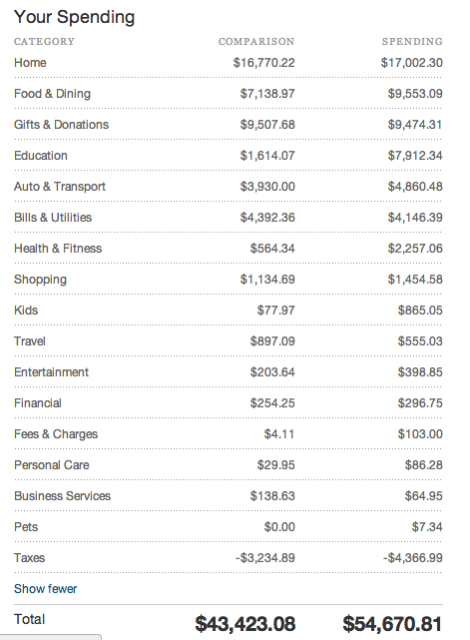Screen dimensions: 470x640
Task: Open Gifts & Donations category
Action: point(62,124)
